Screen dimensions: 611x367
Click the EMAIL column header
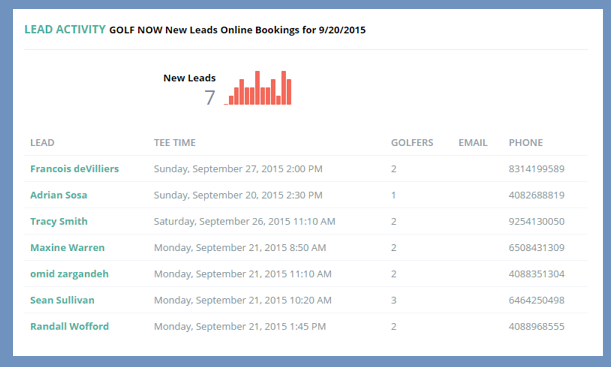[473, 143]
